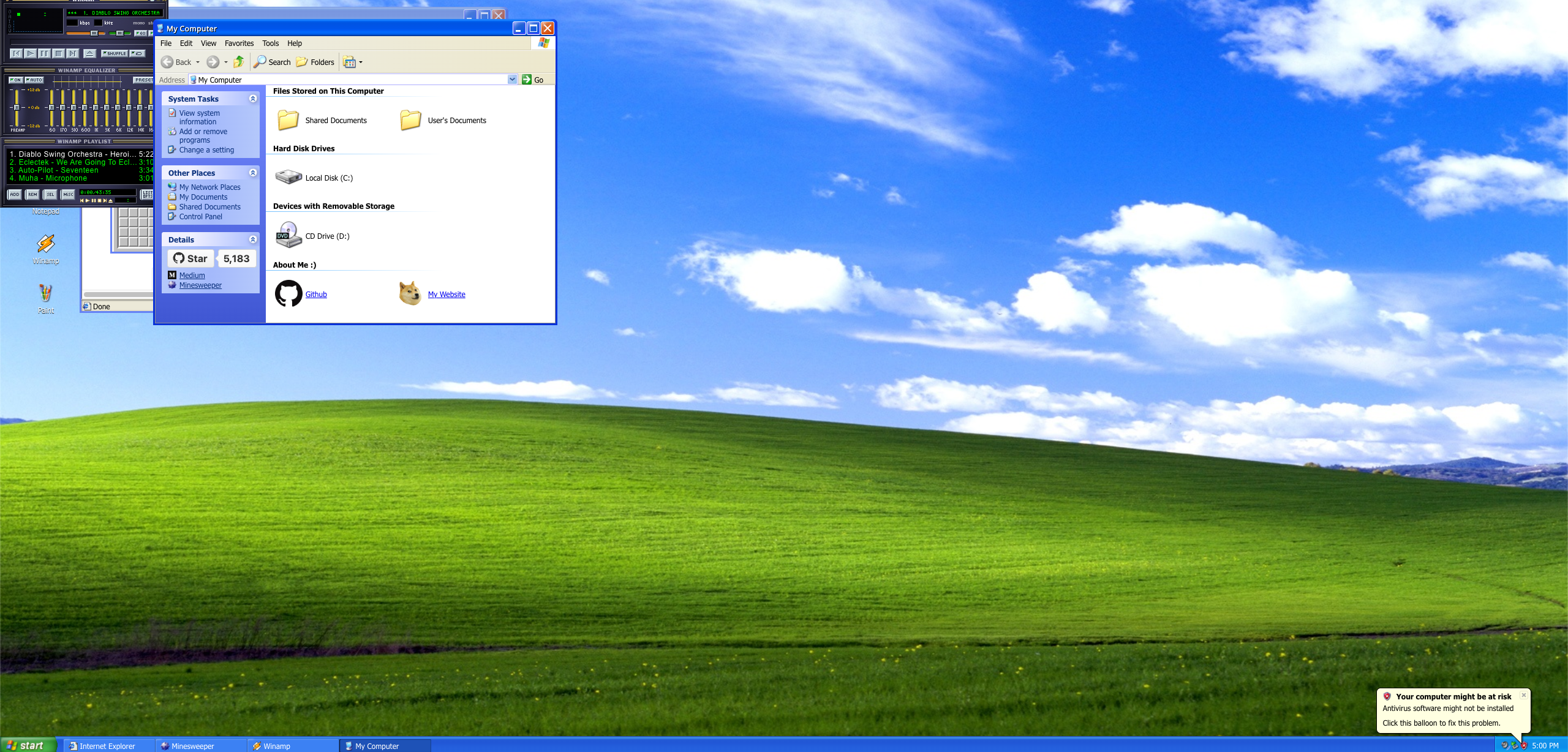Viewport: 1568px width, 752px height.
Task: Adjust the equalizer PREAMP slider
Action: tap(17, 107)
